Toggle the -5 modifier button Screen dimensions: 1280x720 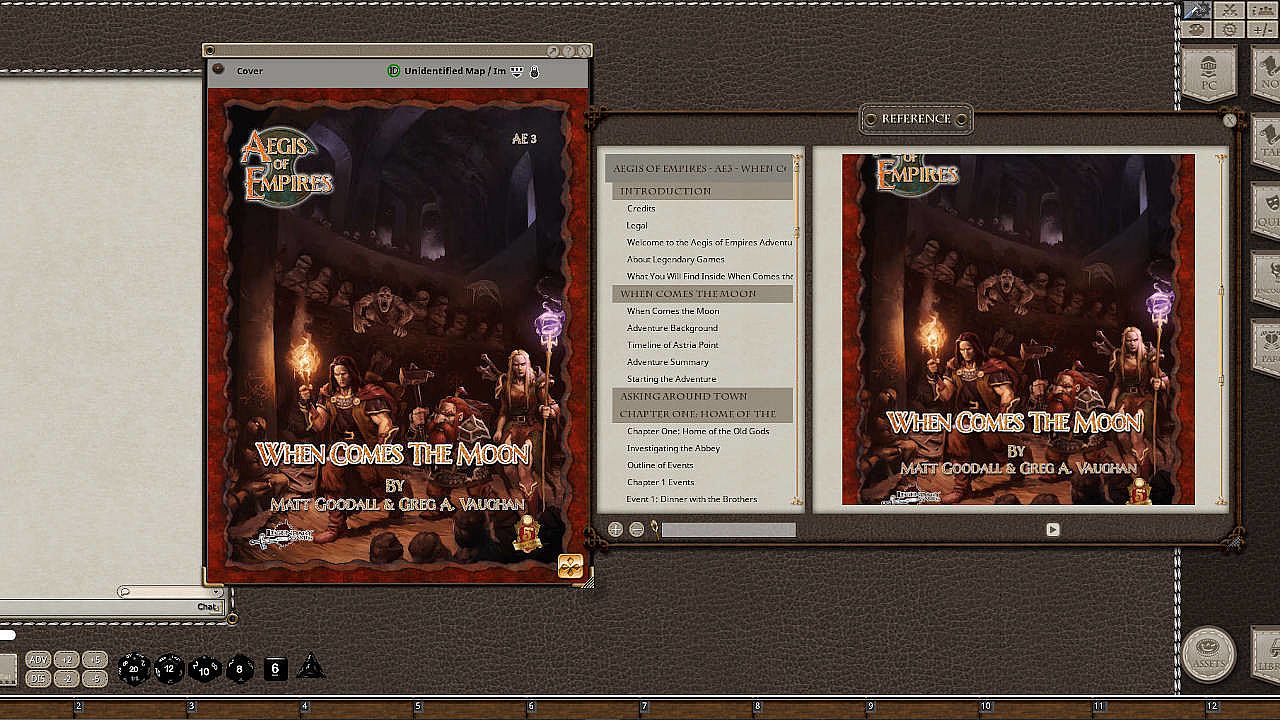(95, 679)
